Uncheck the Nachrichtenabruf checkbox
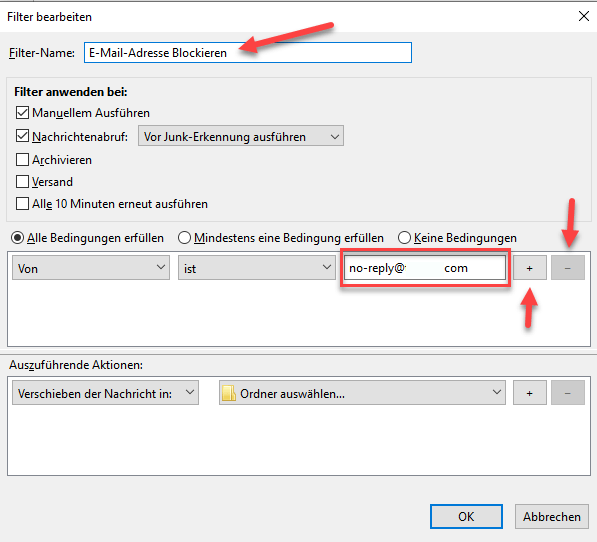This screenshot has width=597, height=542. pos(22,136)
